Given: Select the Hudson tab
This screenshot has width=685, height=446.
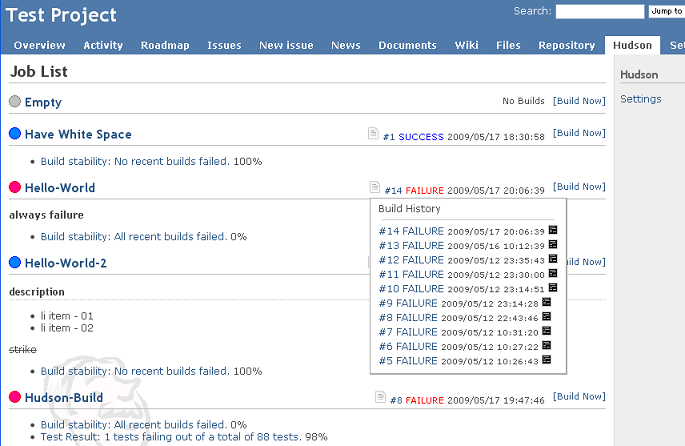Looking at the screenshot, I should coord(632,45).
